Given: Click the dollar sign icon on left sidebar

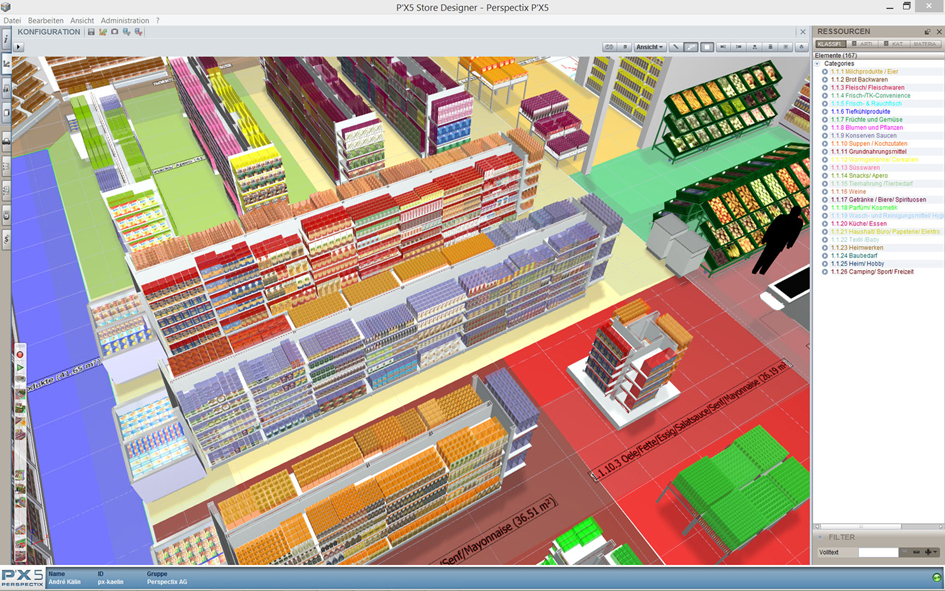Looking at the screenshot, I should (6, 239).
